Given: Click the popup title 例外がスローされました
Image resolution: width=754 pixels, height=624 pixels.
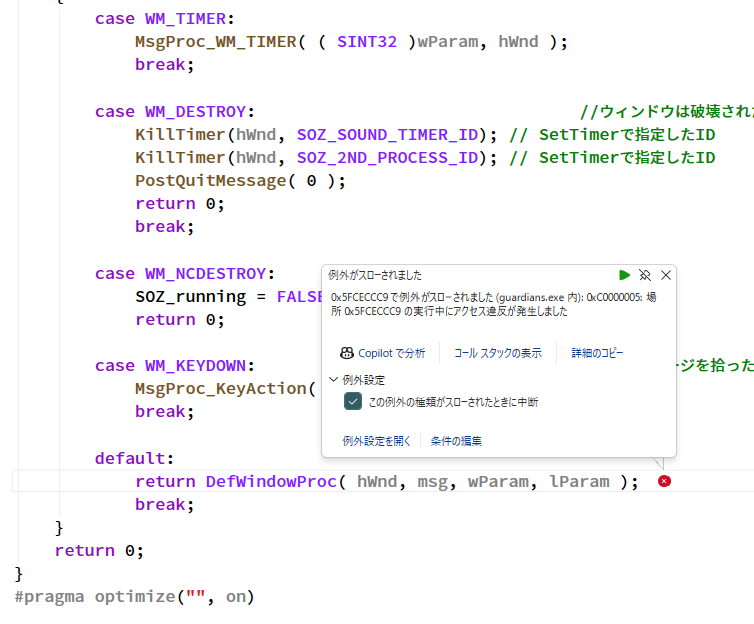Looking at the screenshot, I should pos(375,275).
